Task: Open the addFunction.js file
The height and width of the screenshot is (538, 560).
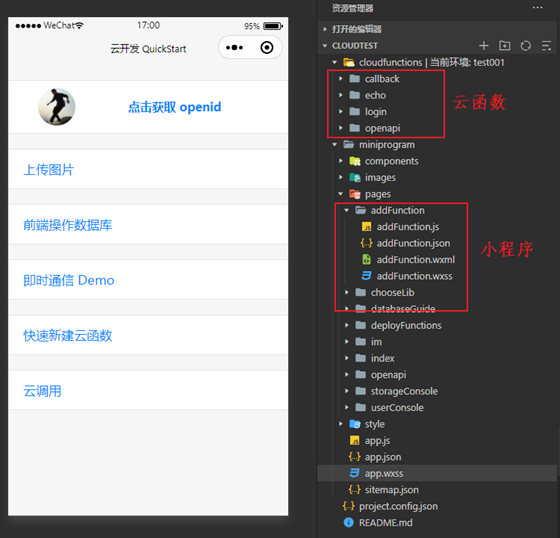Action: click(x=408, y=227)
